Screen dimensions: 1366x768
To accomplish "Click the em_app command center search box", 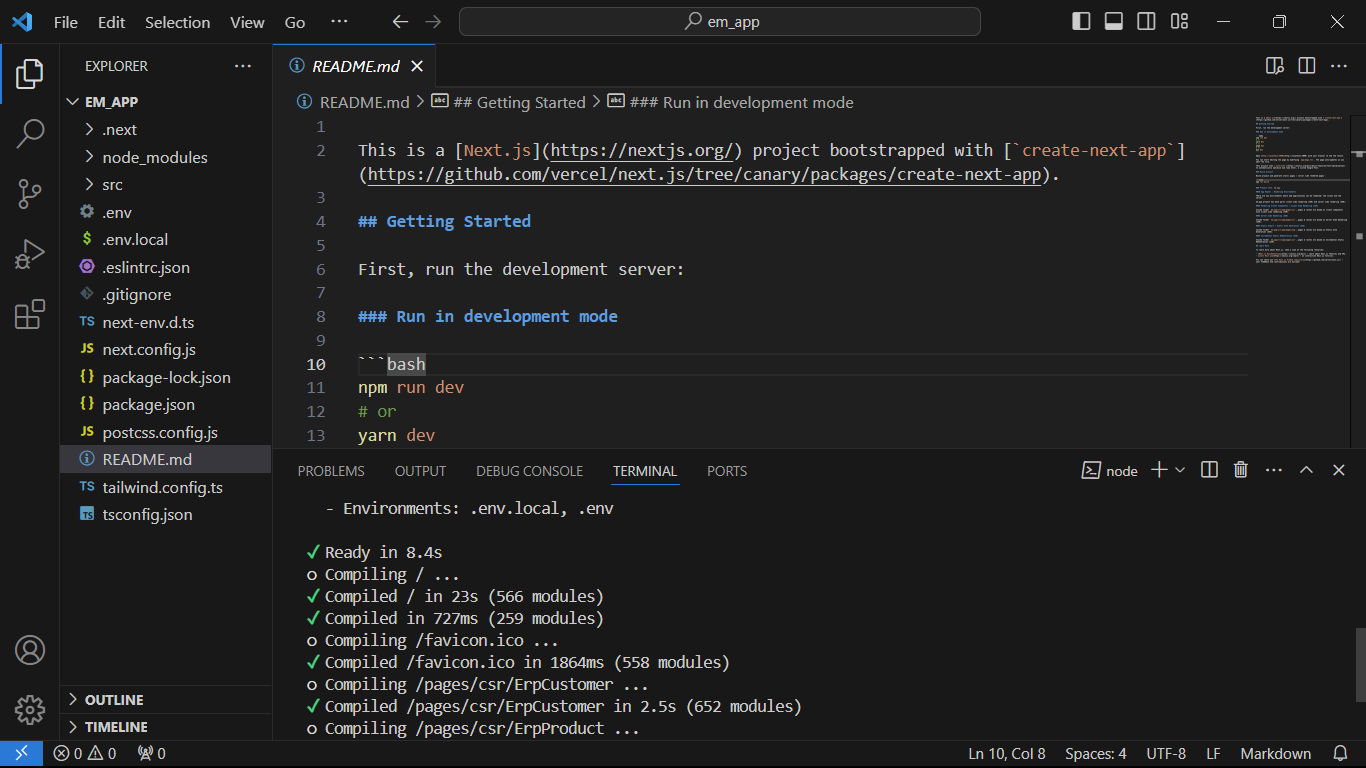I will 720,22.
